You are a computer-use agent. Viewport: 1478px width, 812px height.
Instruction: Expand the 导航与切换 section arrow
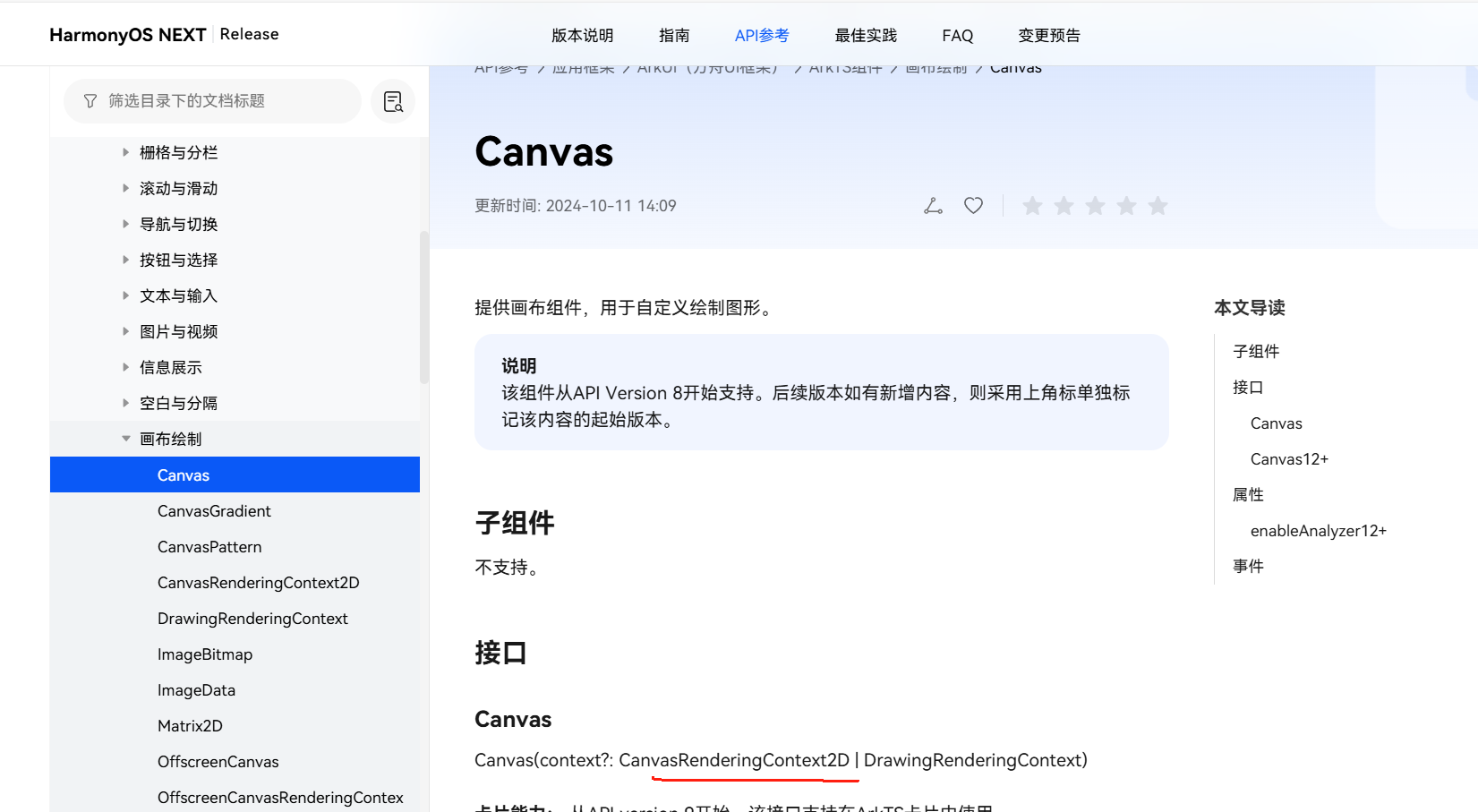[125, 224]
